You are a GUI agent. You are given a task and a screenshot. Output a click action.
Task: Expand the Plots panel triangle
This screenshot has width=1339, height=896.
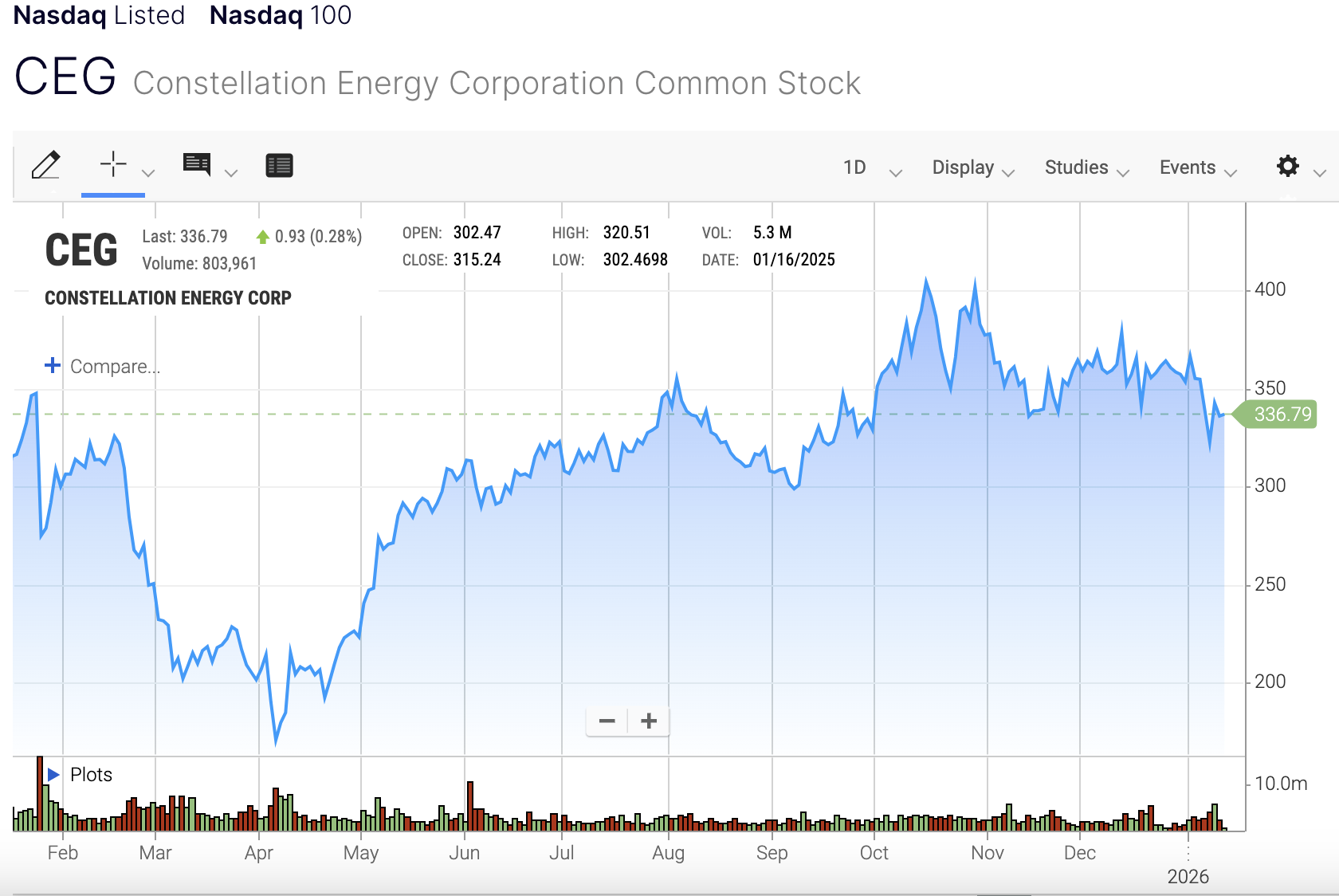[53, 775]
